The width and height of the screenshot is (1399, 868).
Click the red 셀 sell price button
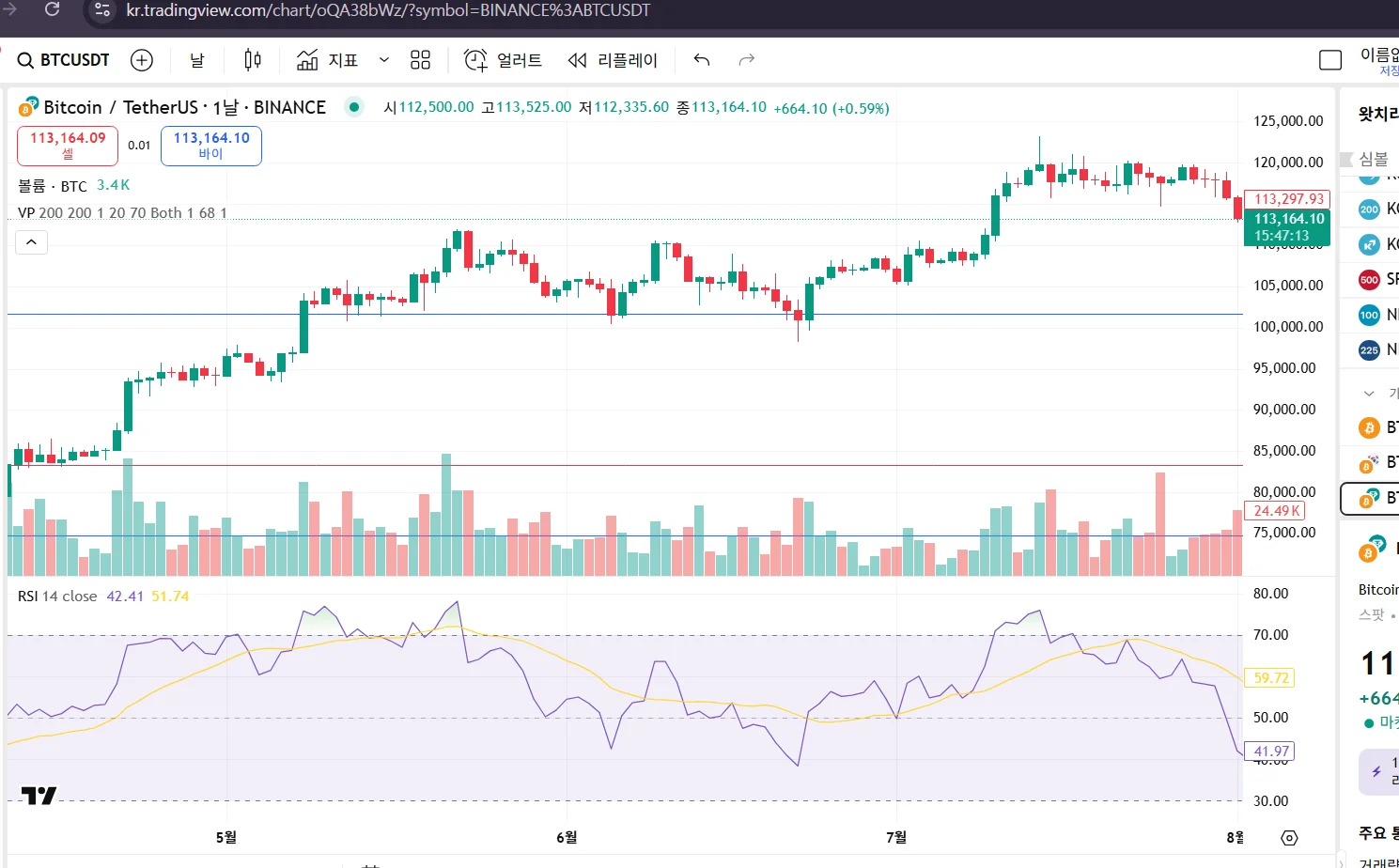tap(68, 146)
